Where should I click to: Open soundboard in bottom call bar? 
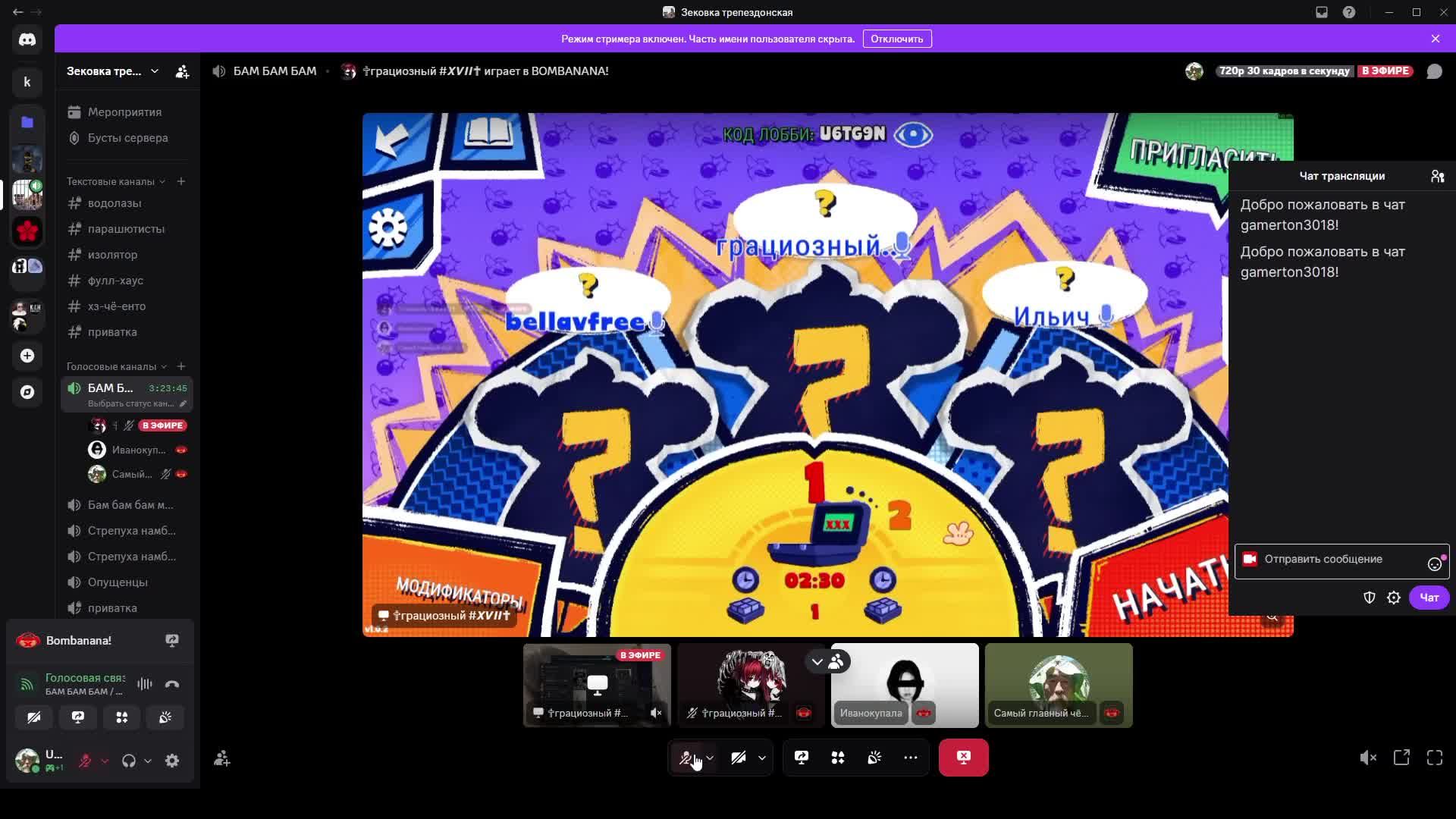pyautogui.click(x=874, y=758)
